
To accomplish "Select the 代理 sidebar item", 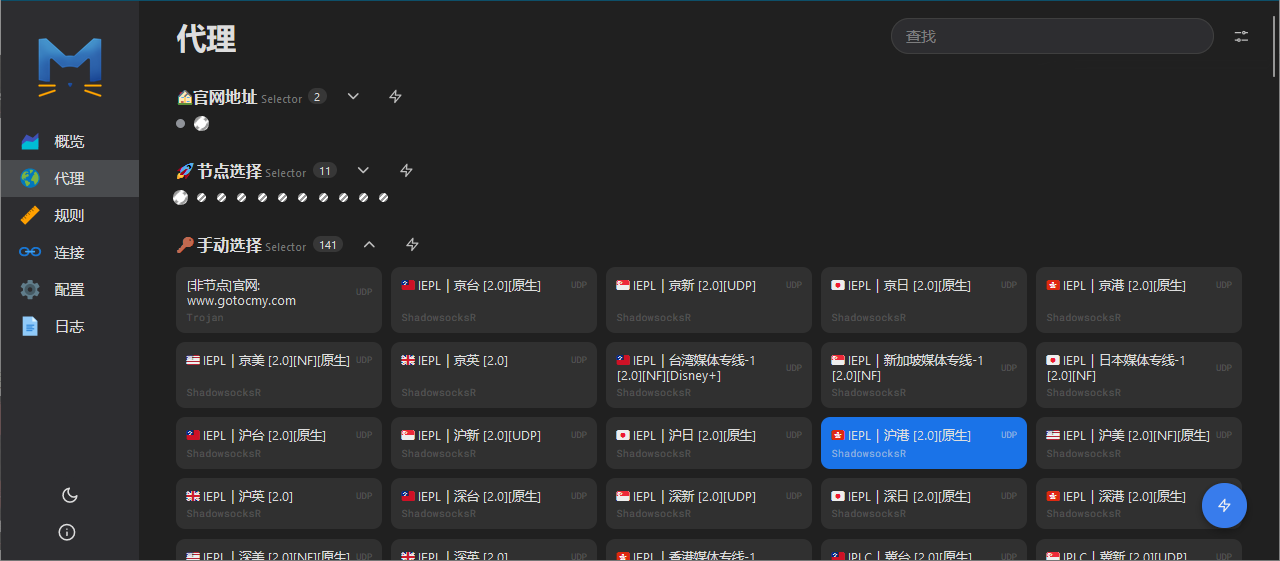I will coord(69,178).
